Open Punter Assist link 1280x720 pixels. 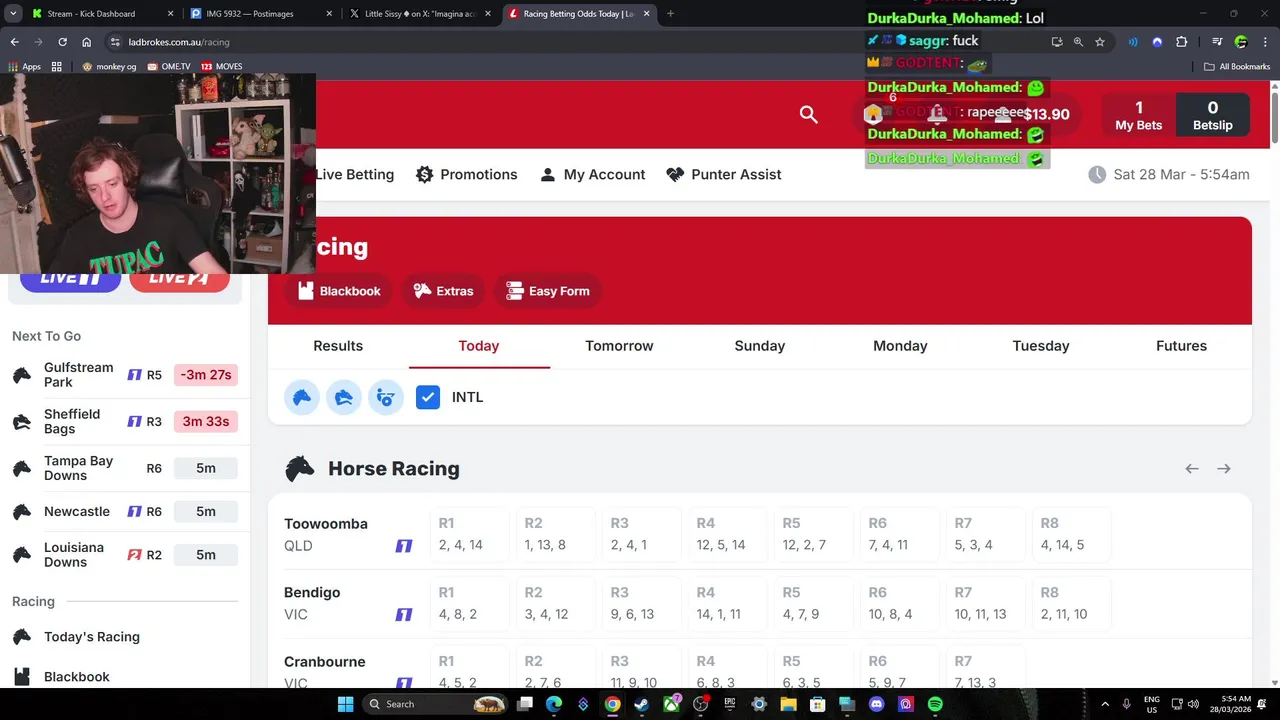pyautogui.click(x=723, y=174)
